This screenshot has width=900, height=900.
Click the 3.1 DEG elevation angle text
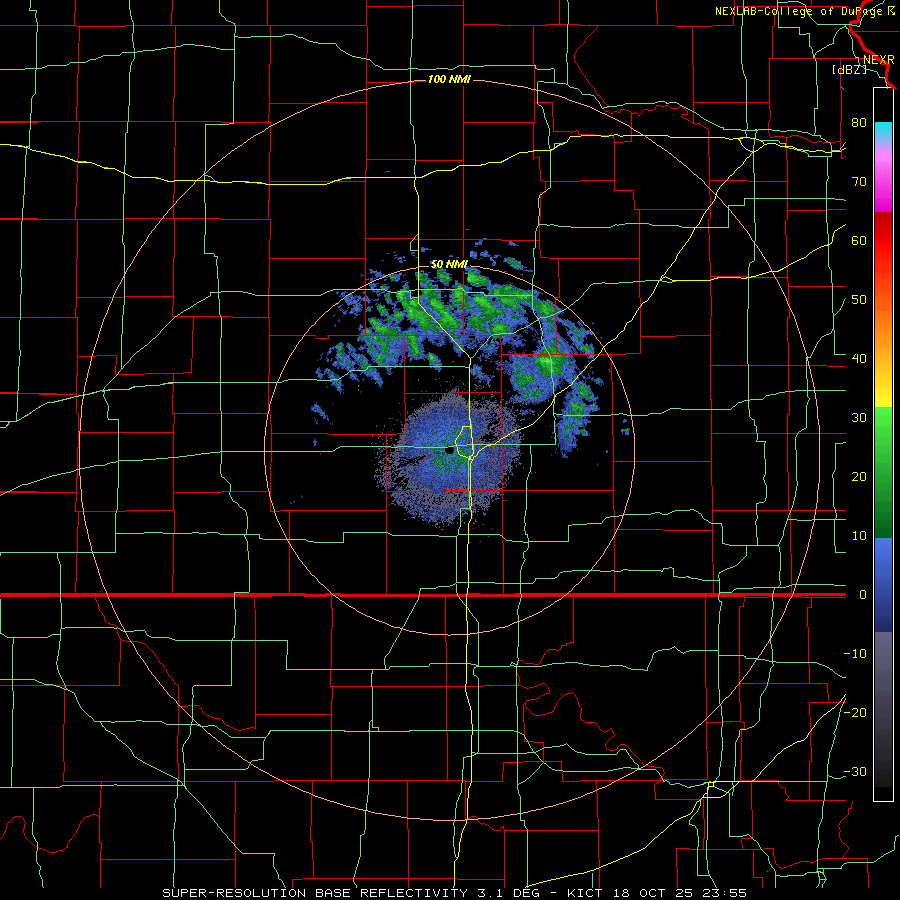pos(510,893)
